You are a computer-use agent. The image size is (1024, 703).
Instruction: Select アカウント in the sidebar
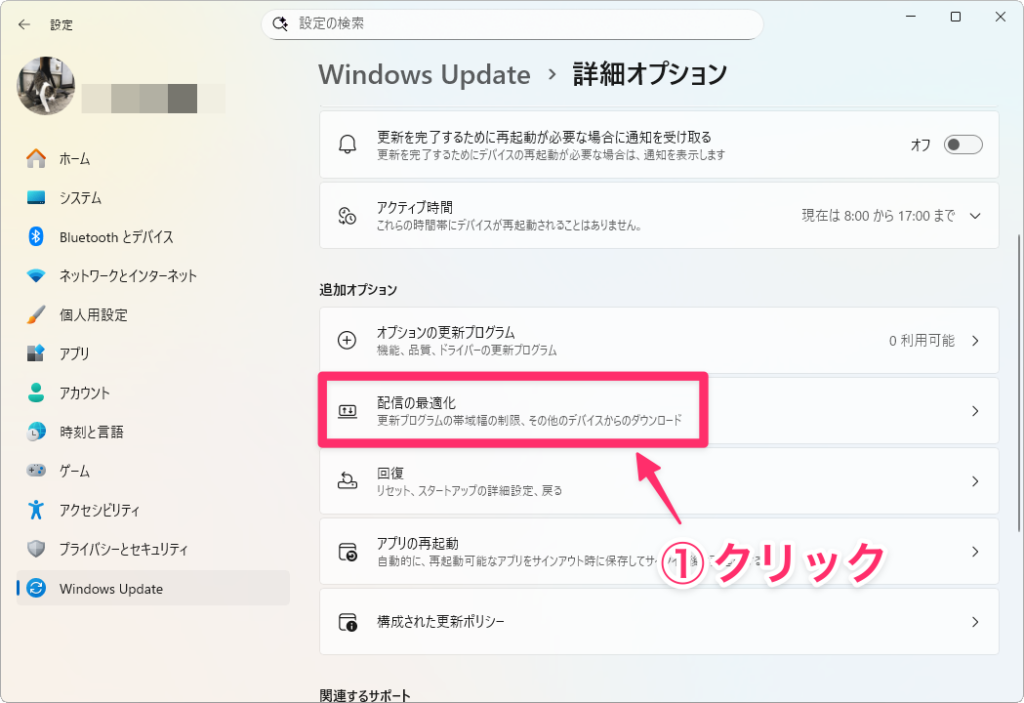(x=84, y=393)
